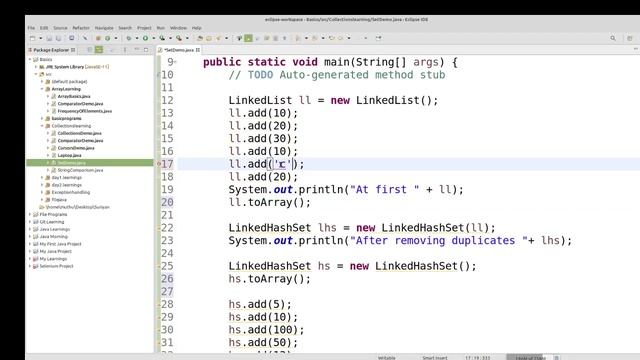This screenshot has height=360, width=640.
Task: Open the Project menu
Action: (144, 28)
